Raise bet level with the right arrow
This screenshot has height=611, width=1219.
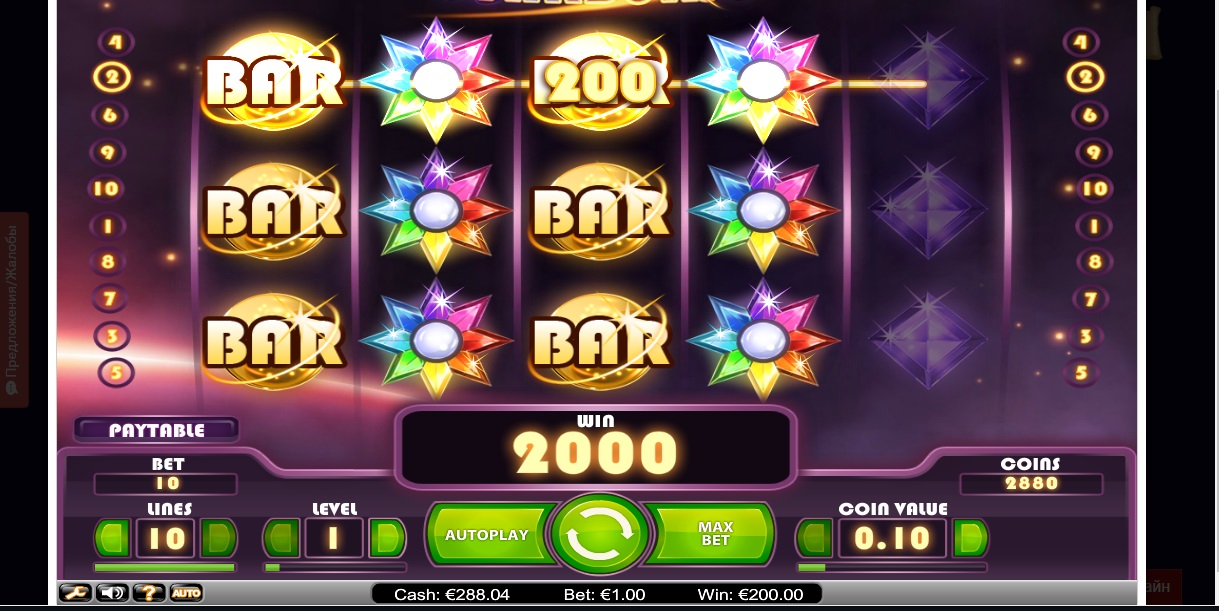point(387,538)
